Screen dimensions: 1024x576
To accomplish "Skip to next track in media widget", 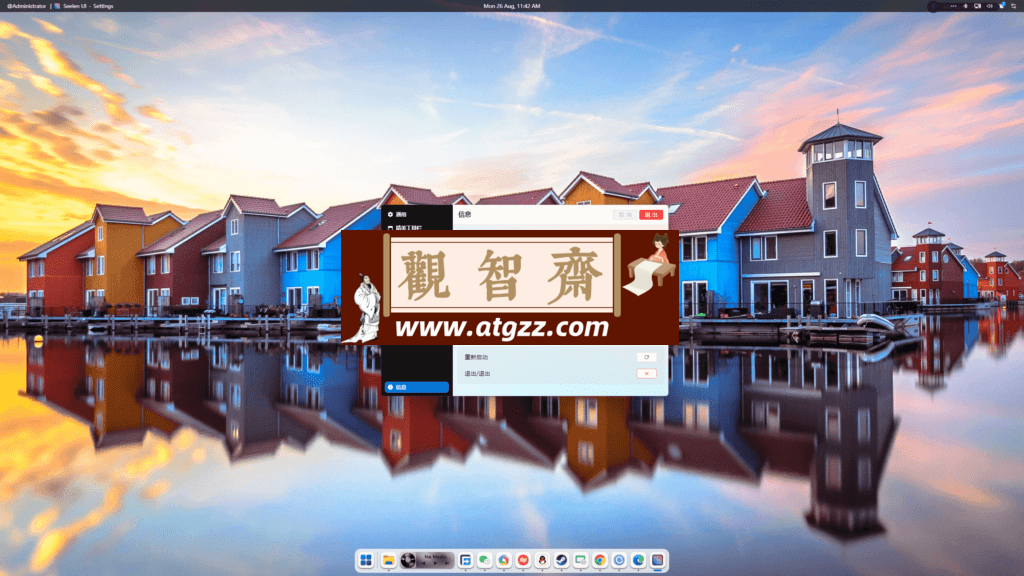I will 447,563.
